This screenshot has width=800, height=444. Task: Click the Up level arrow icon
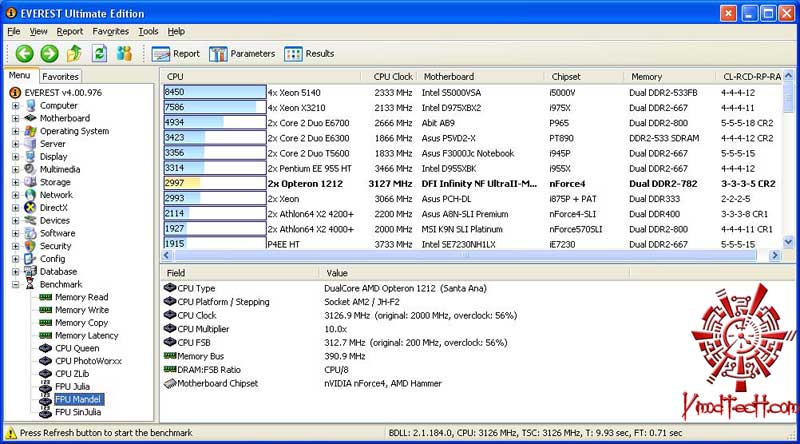74,53
